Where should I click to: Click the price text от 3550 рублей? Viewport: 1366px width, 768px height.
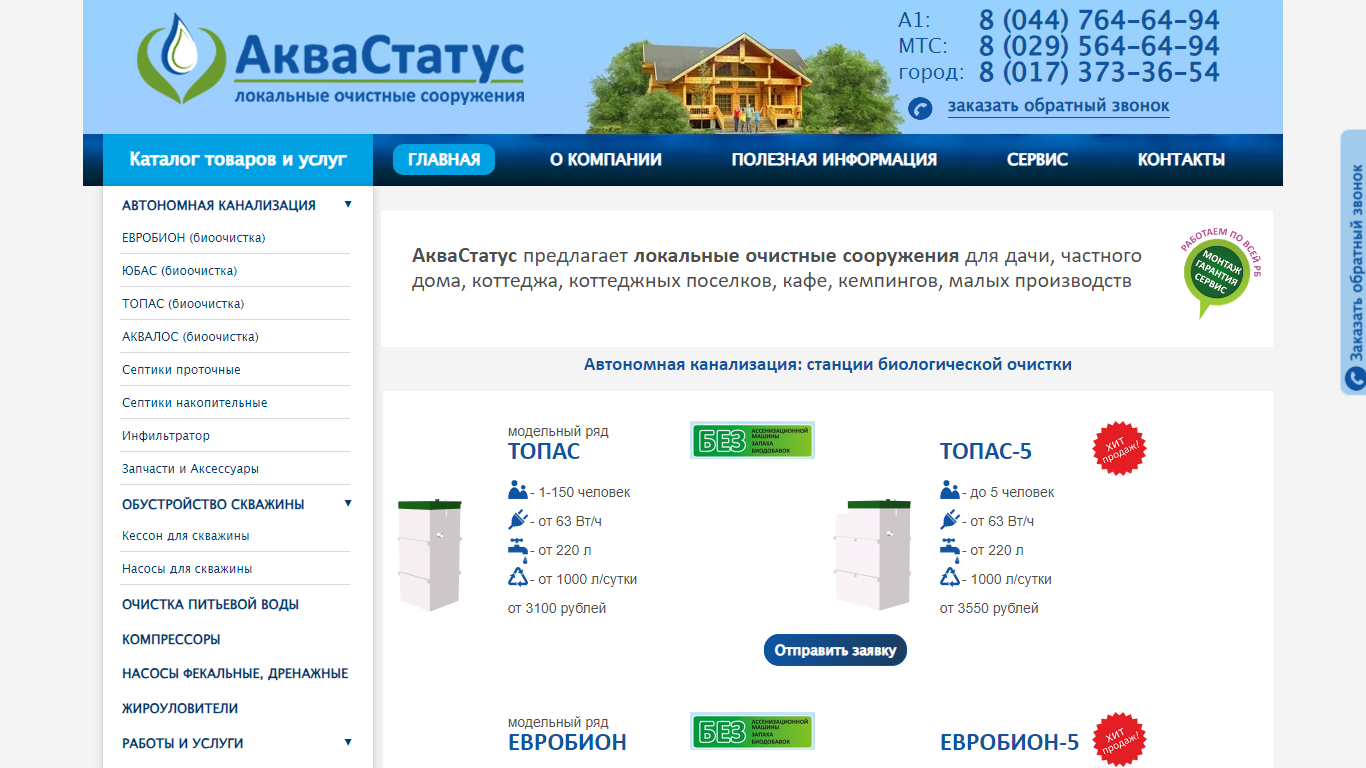989,608
